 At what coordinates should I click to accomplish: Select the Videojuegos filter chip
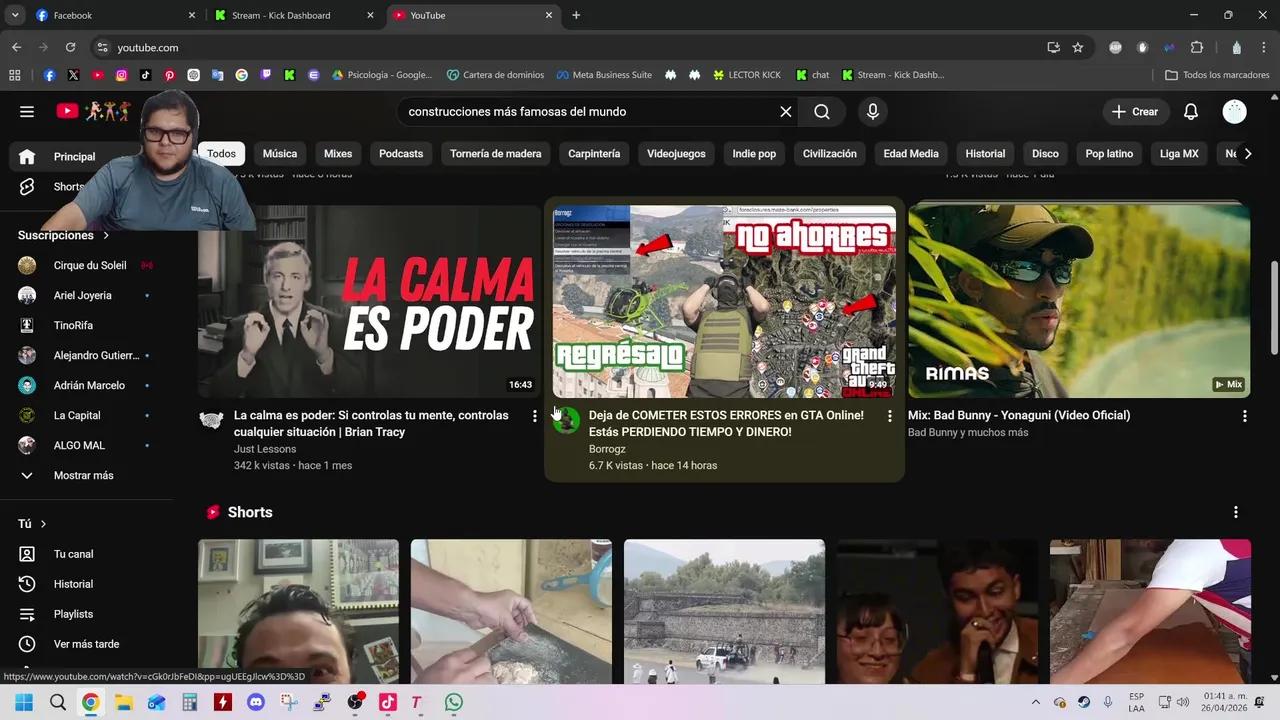coord(676,154)
